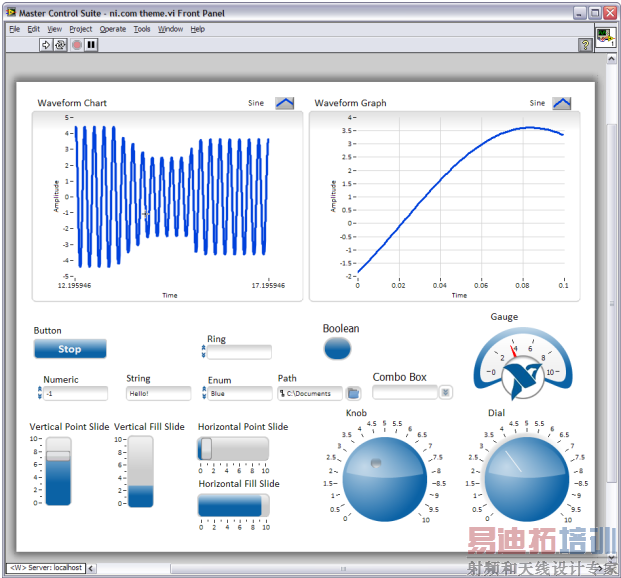Viewport: 621px width, 578px height.
Task: Click the Combo Box label
Action: (x=400, y=377)
